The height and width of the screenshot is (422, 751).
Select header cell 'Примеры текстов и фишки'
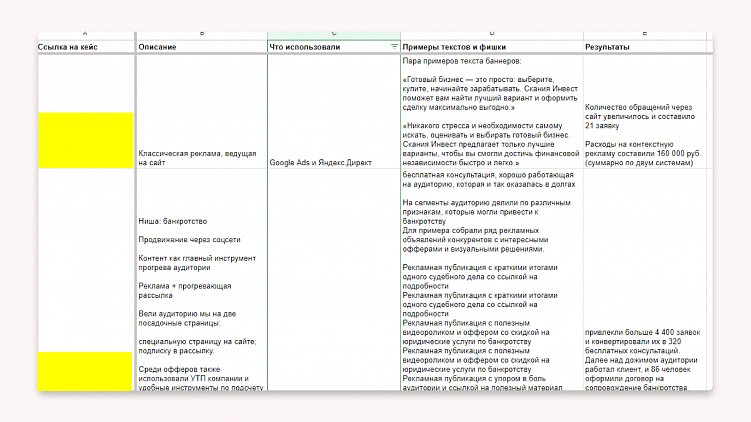(492, 47)
